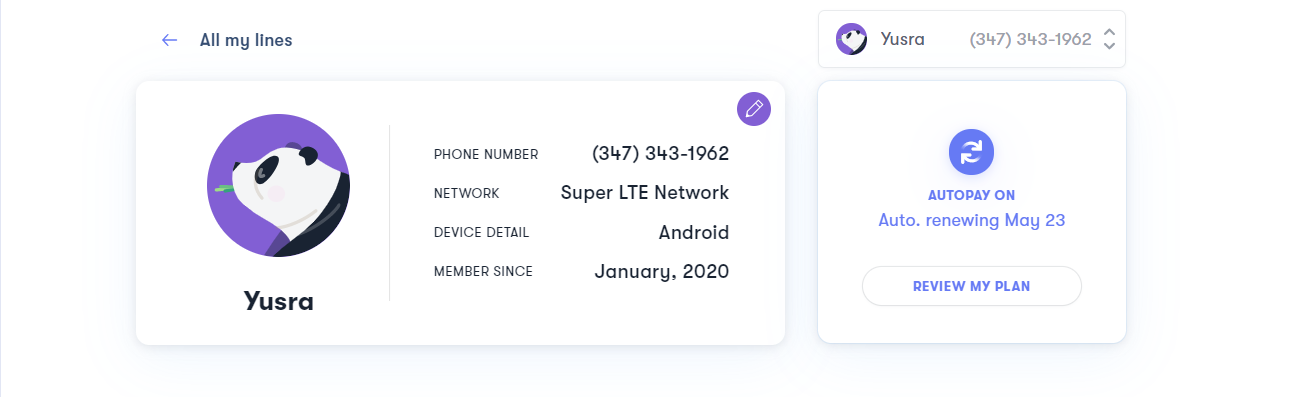Open the Yusra line selector dropdown

point(972,39)
